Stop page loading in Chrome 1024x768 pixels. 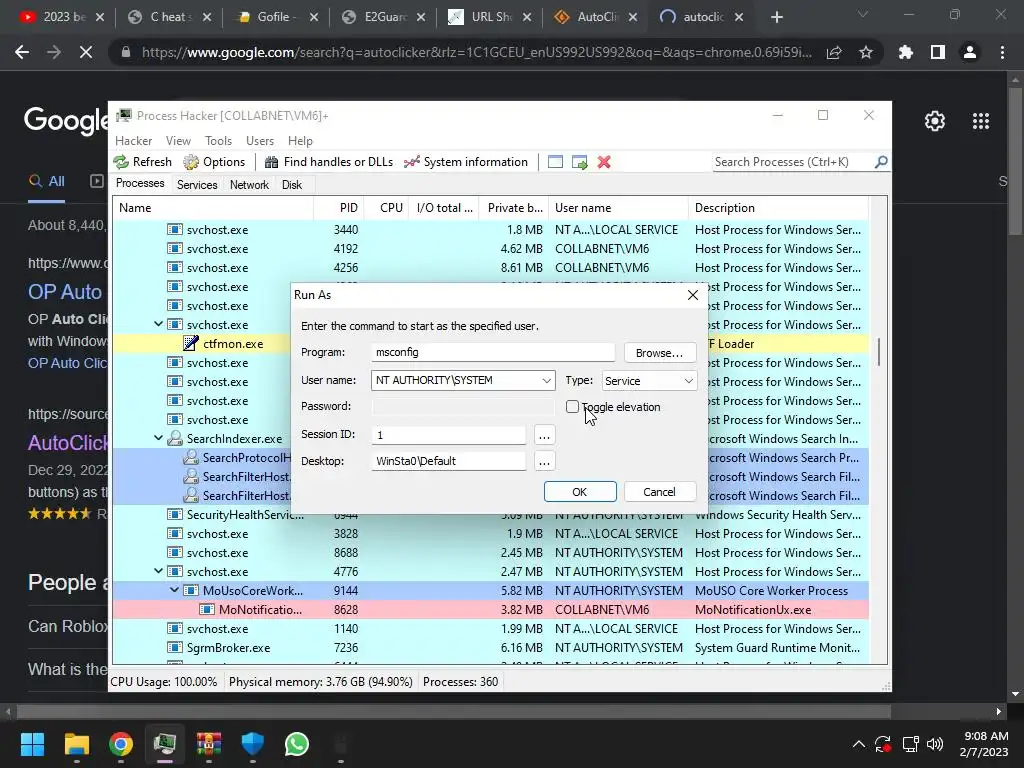coord(86,52)
